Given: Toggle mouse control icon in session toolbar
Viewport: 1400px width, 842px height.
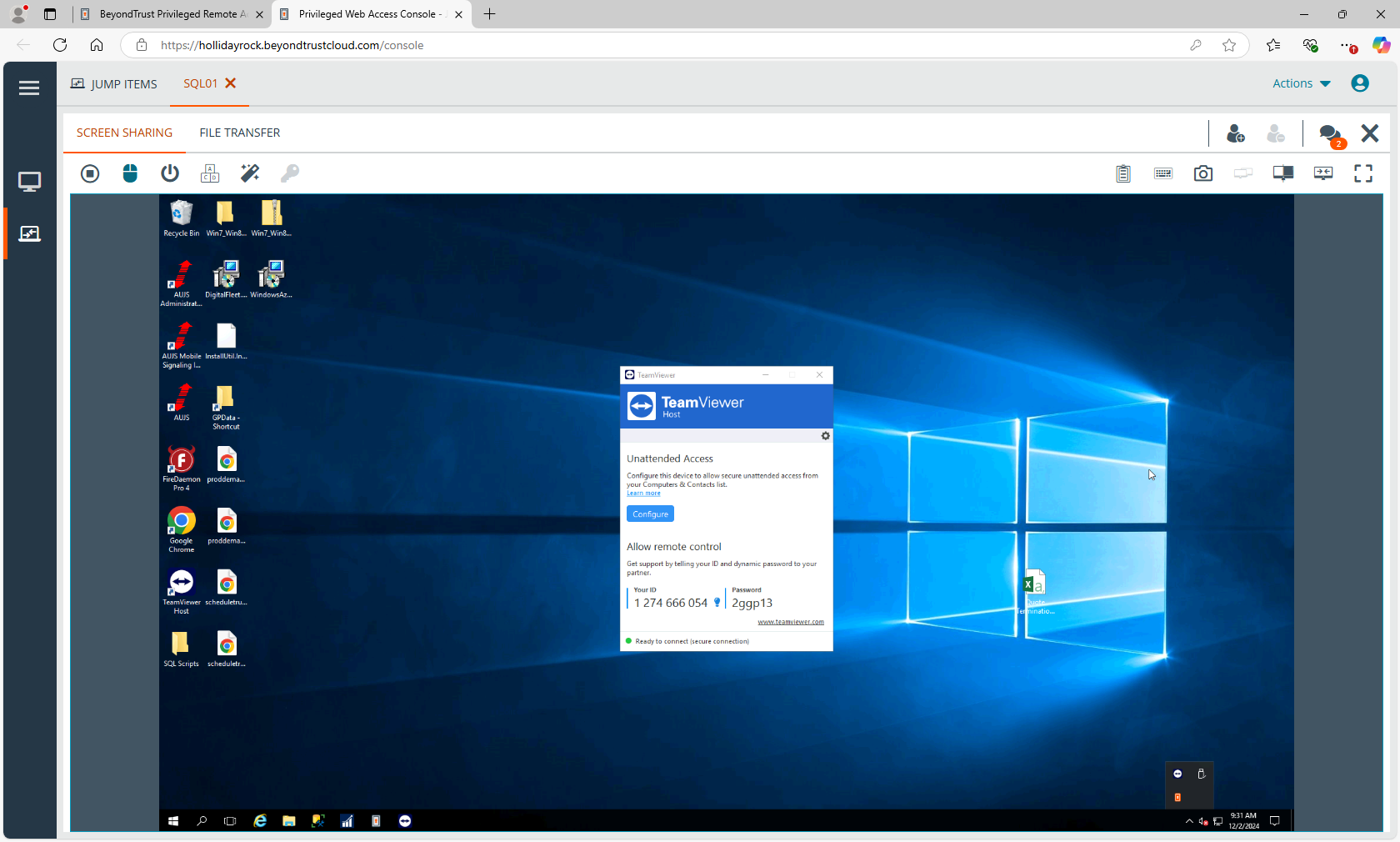Looking at the screenshot, I should click(130, 173).
